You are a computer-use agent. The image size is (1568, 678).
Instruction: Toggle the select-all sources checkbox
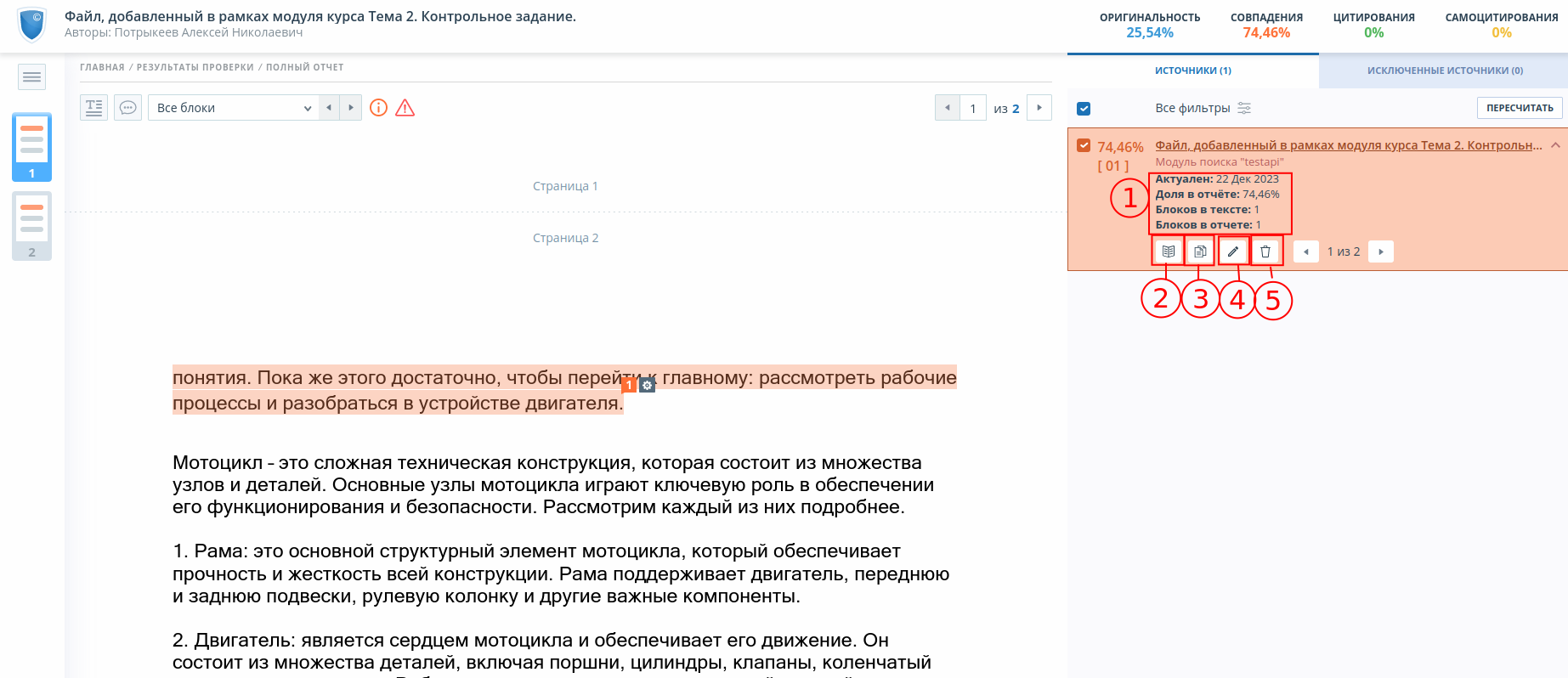1084,108
